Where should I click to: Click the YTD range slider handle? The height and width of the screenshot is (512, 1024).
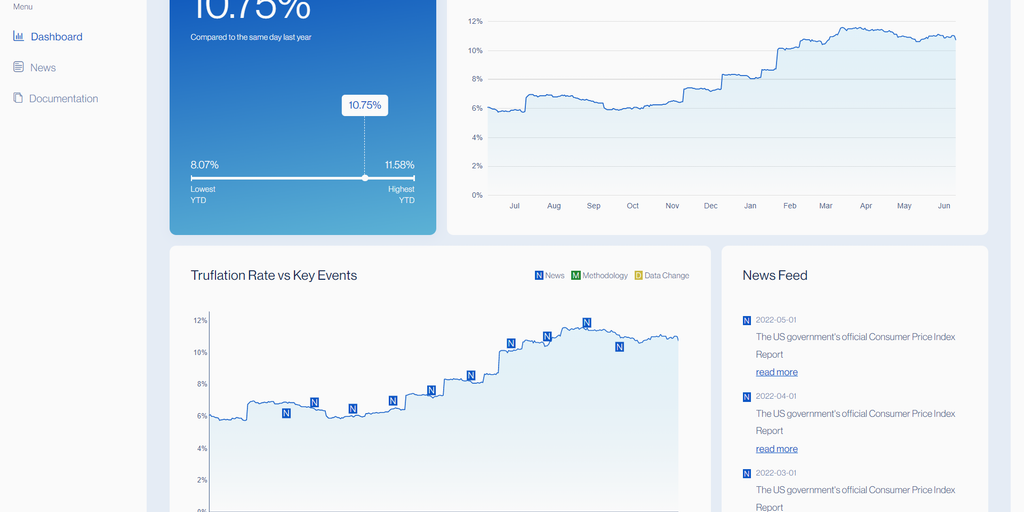click(x=364, y=178)
